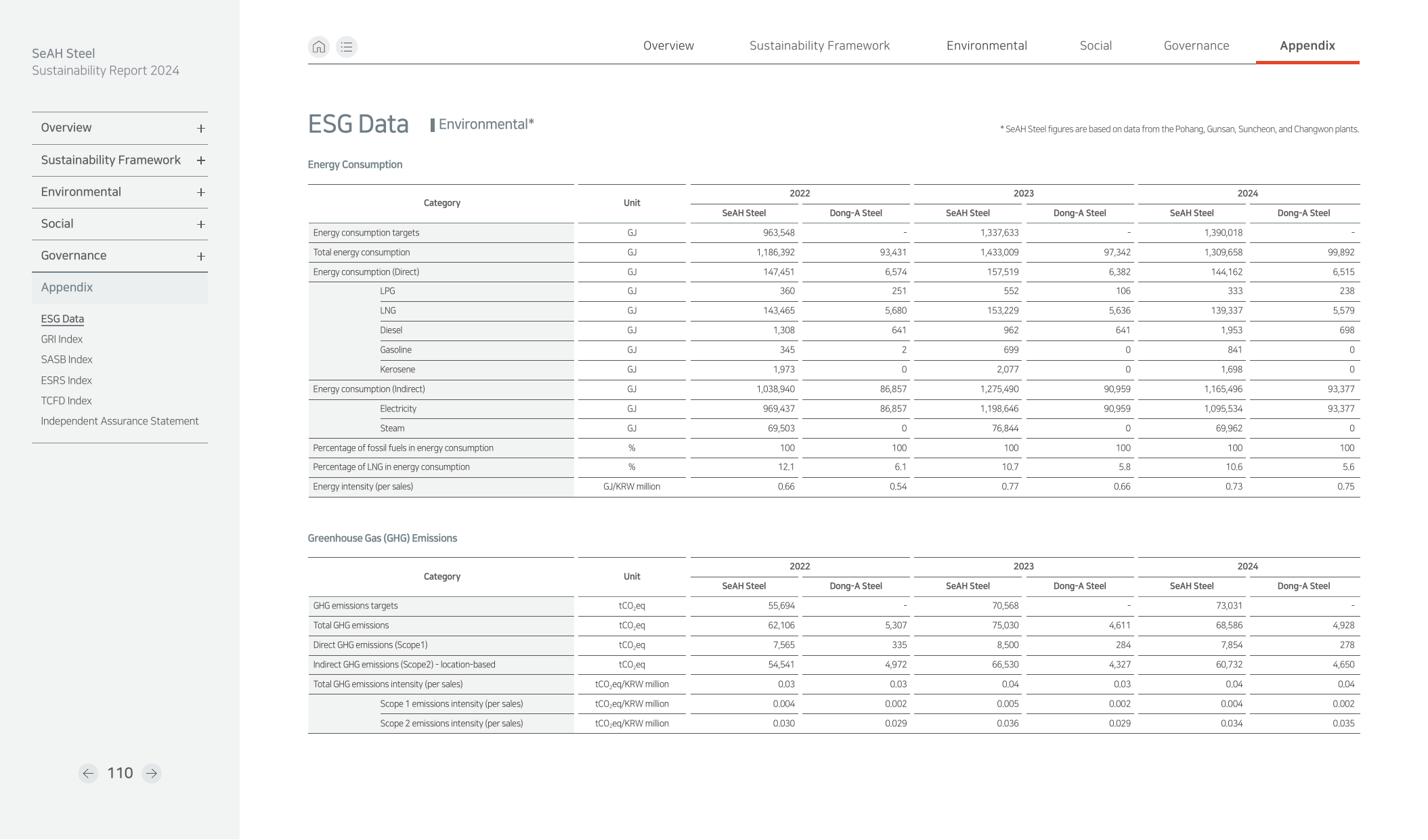Select the Kerosene row label
The width and height of the screenshot is (1428, 840).
(397, 370)
